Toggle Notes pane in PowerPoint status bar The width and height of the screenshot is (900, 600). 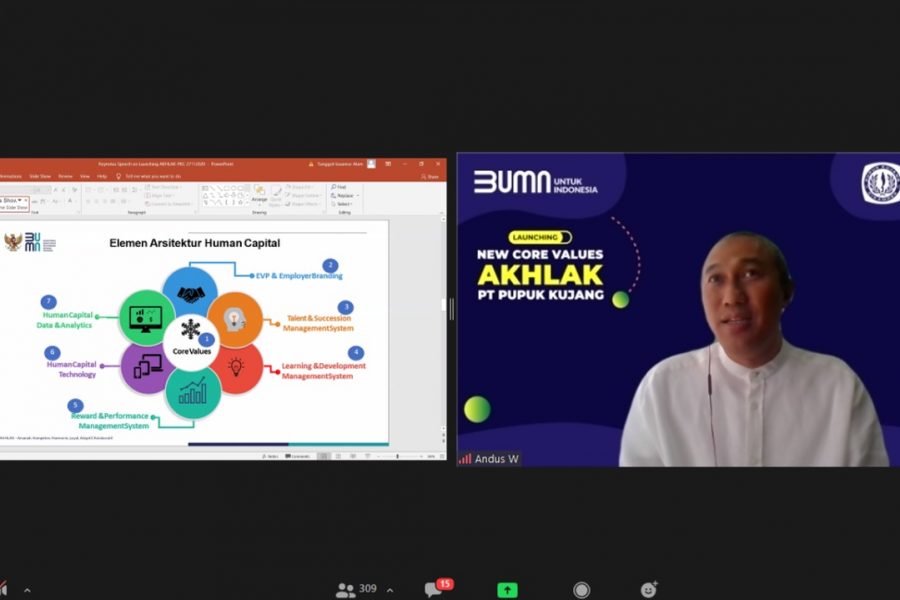tap(268, 456)
